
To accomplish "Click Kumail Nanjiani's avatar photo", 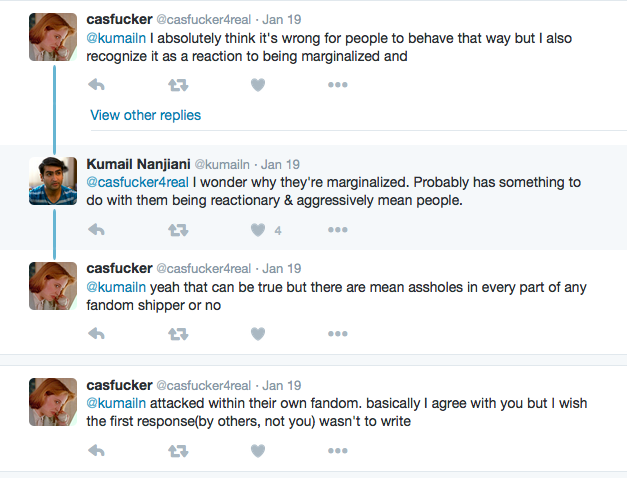I will pos(53,181).
